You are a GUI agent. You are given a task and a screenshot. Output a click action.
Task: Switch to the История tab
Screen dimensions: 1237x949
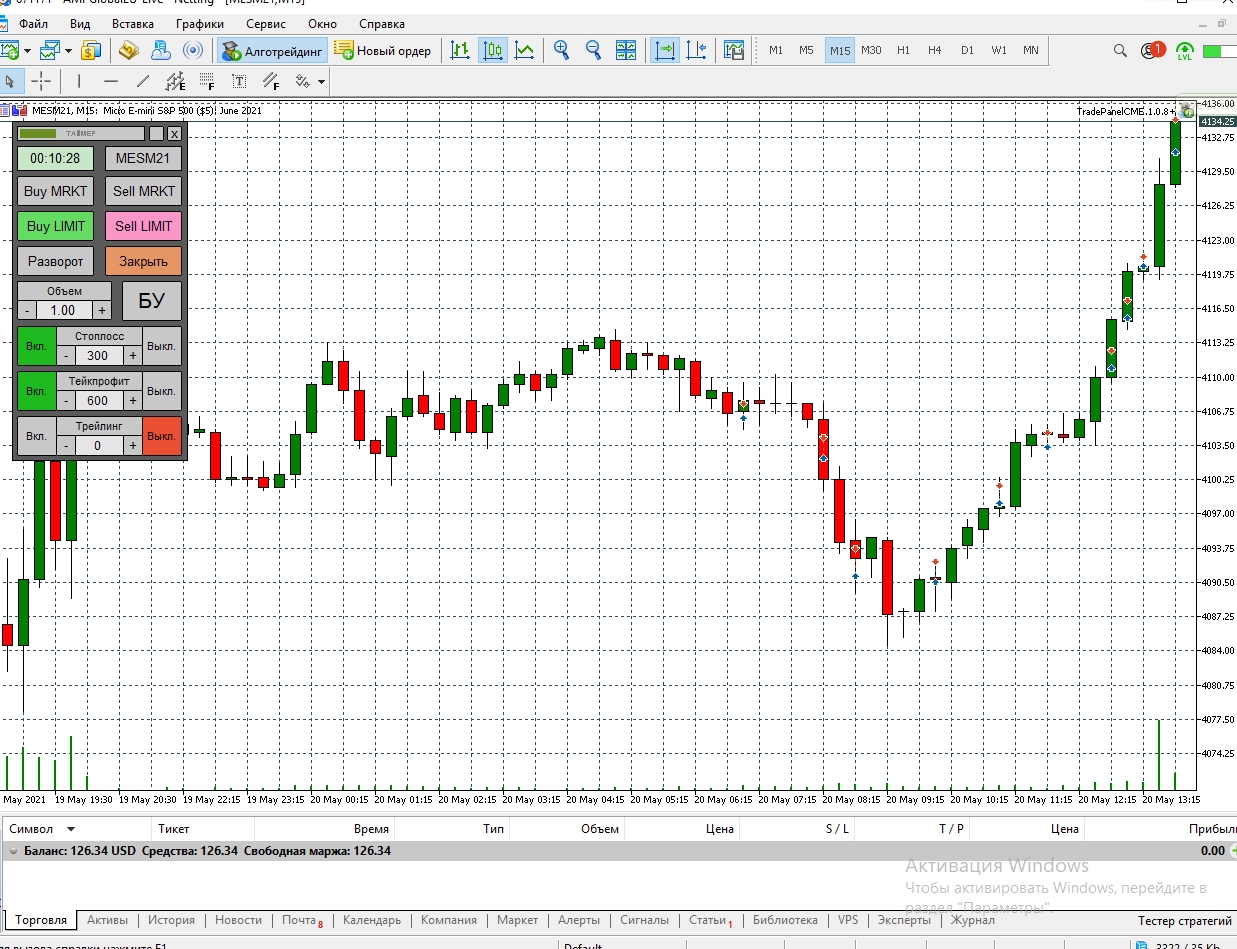pyautogui.click(x=171, y=920)
